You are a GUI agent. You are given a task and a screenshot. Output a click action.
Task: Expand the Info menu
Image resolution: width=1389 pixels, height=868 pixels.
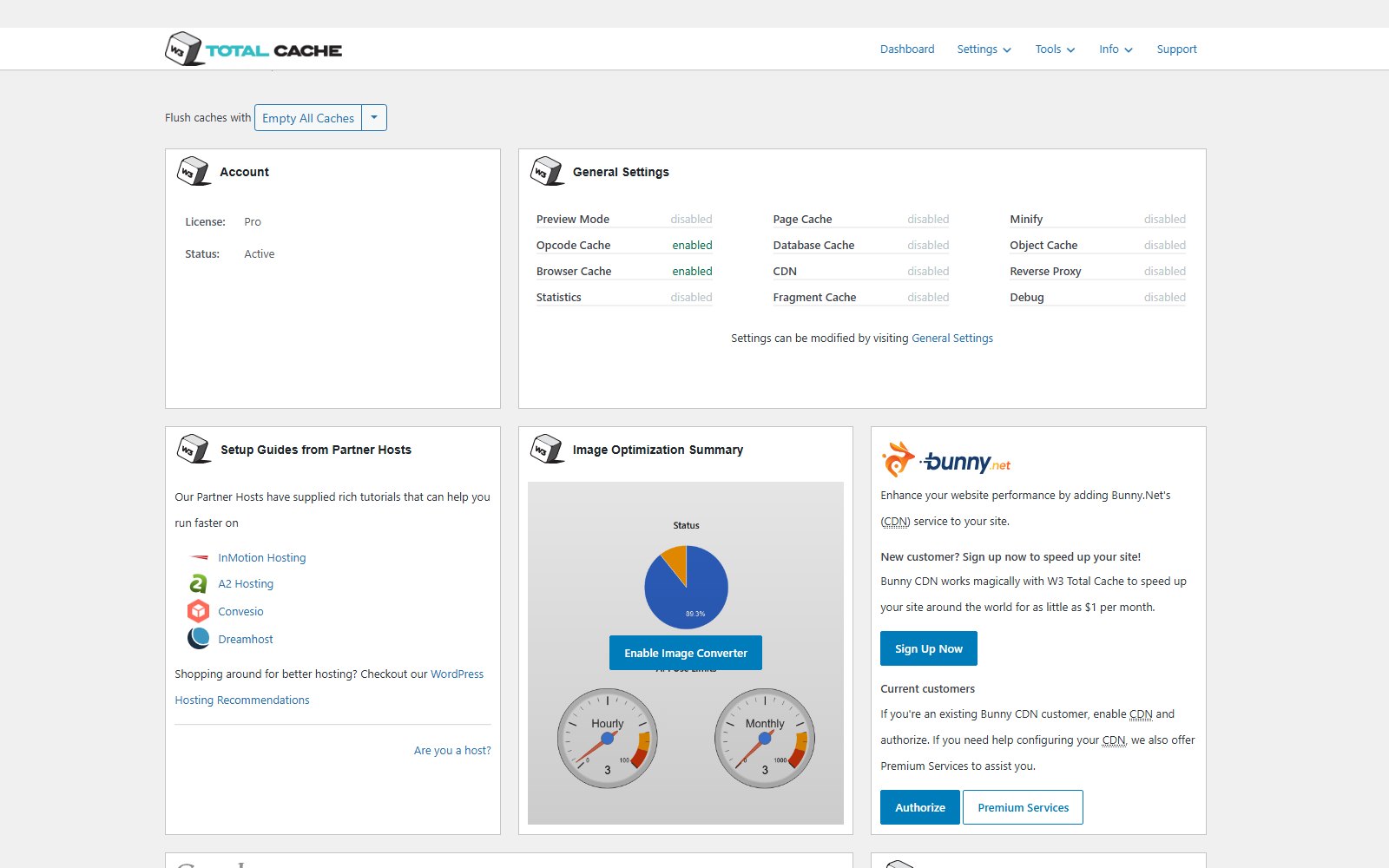point(1116,49)
